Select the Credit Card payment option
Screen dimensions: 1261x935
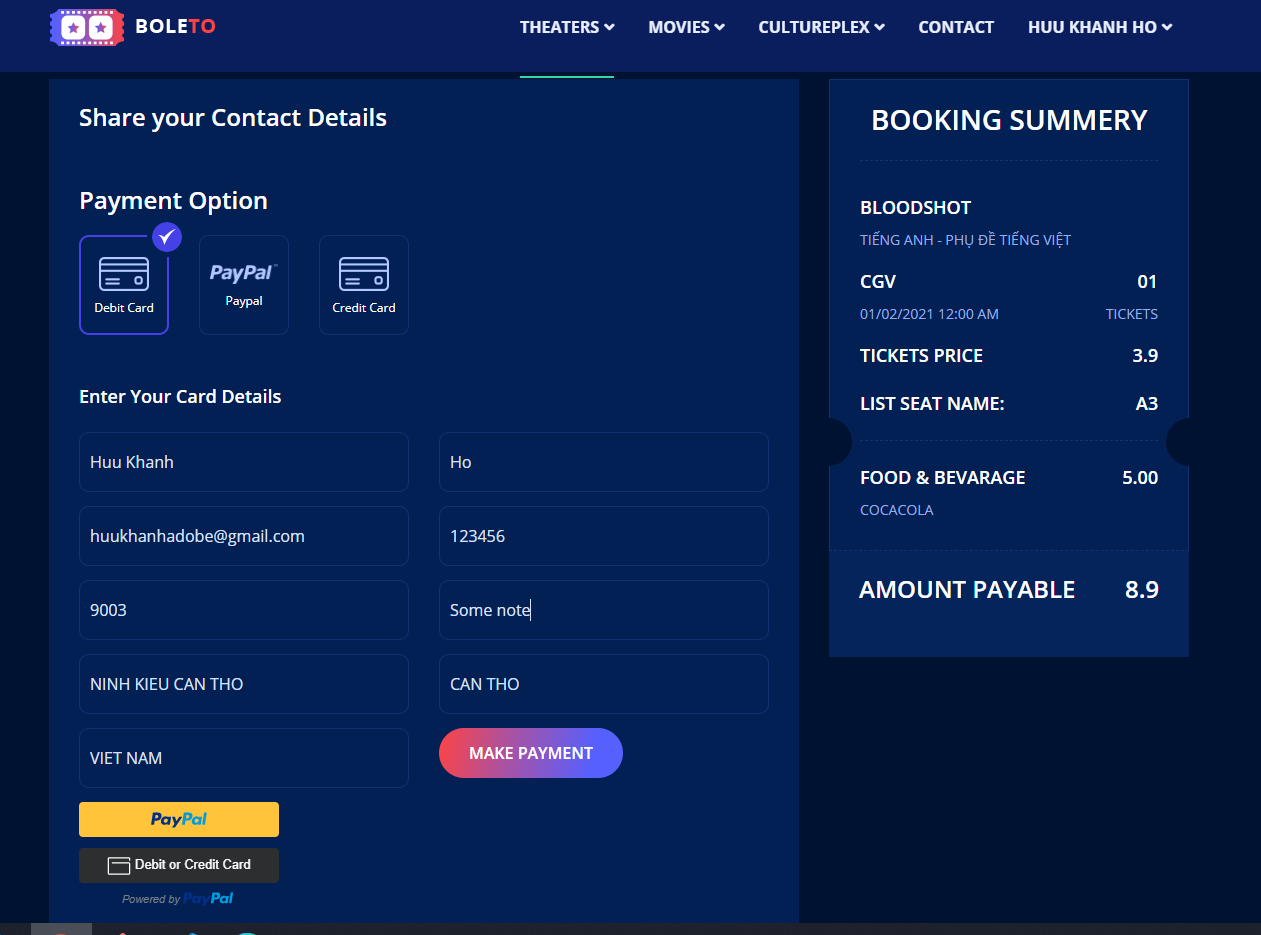pos(364,285)
